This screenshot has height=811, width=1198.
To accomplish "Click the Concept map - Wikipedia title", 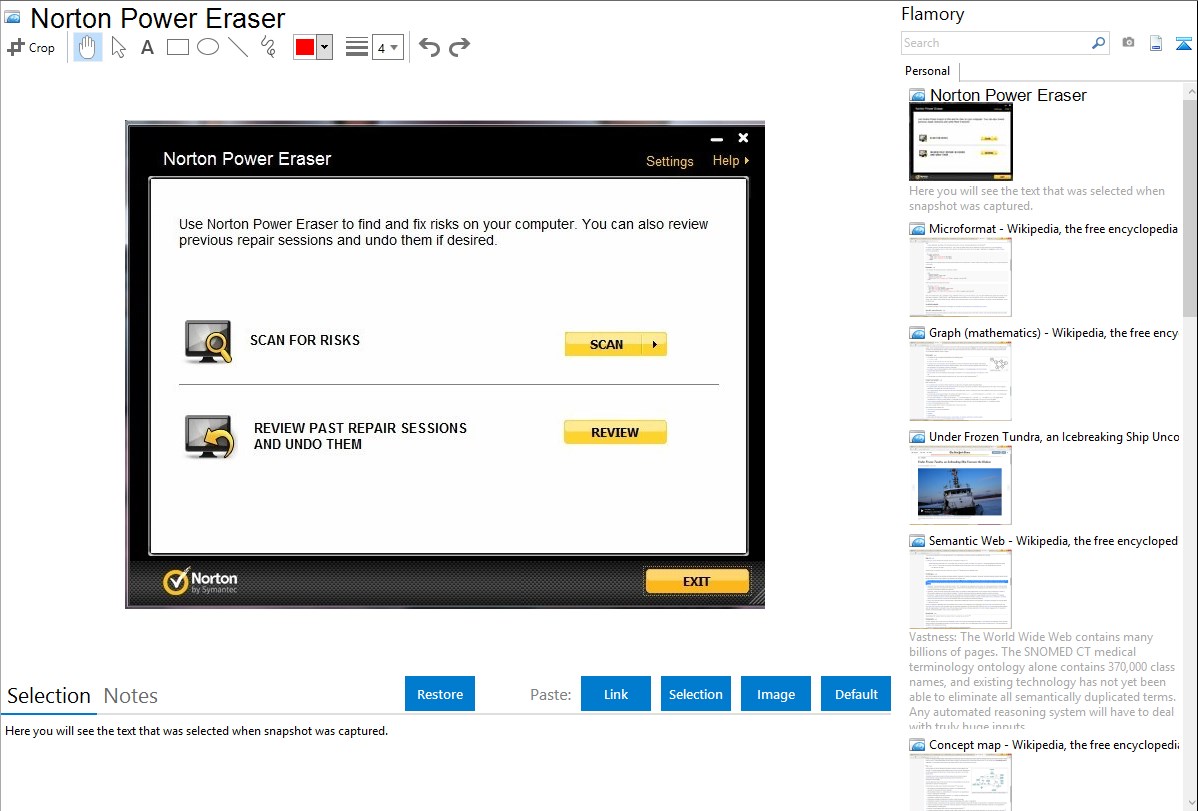I will (x=1054, y=744).
